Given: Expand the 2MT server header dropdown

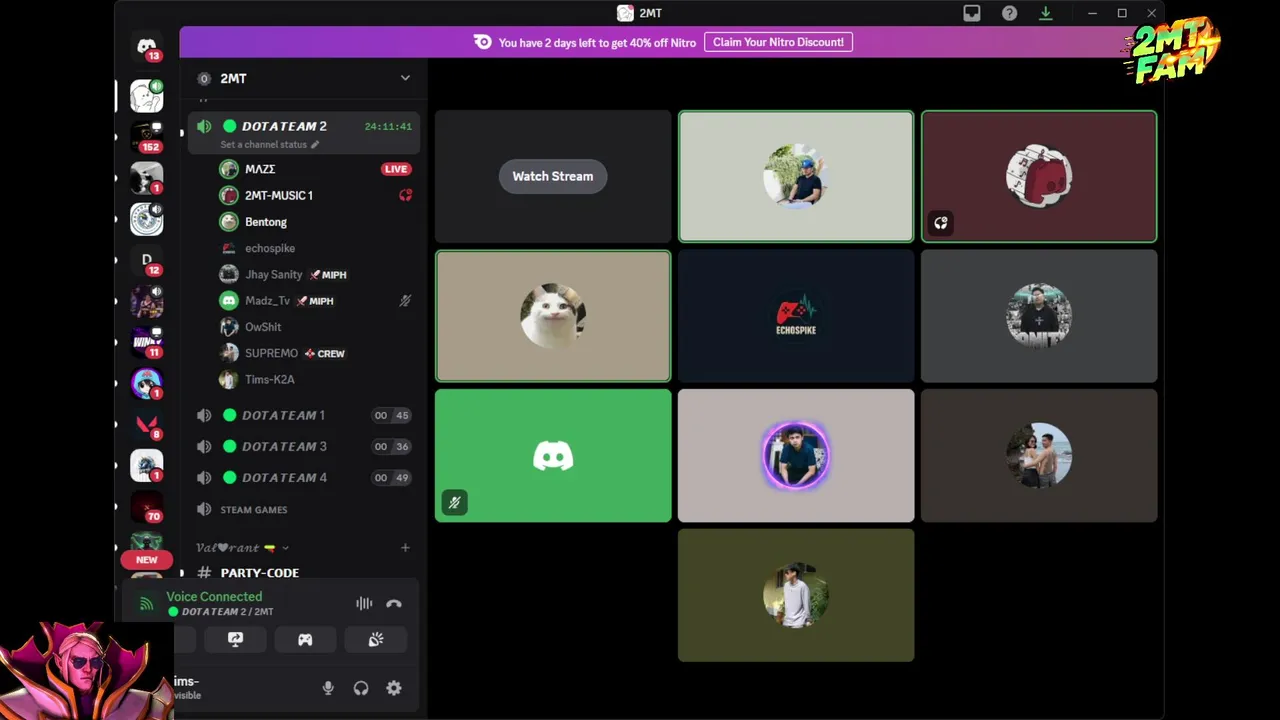Looking at the screenshot, I should coord(405,78).
